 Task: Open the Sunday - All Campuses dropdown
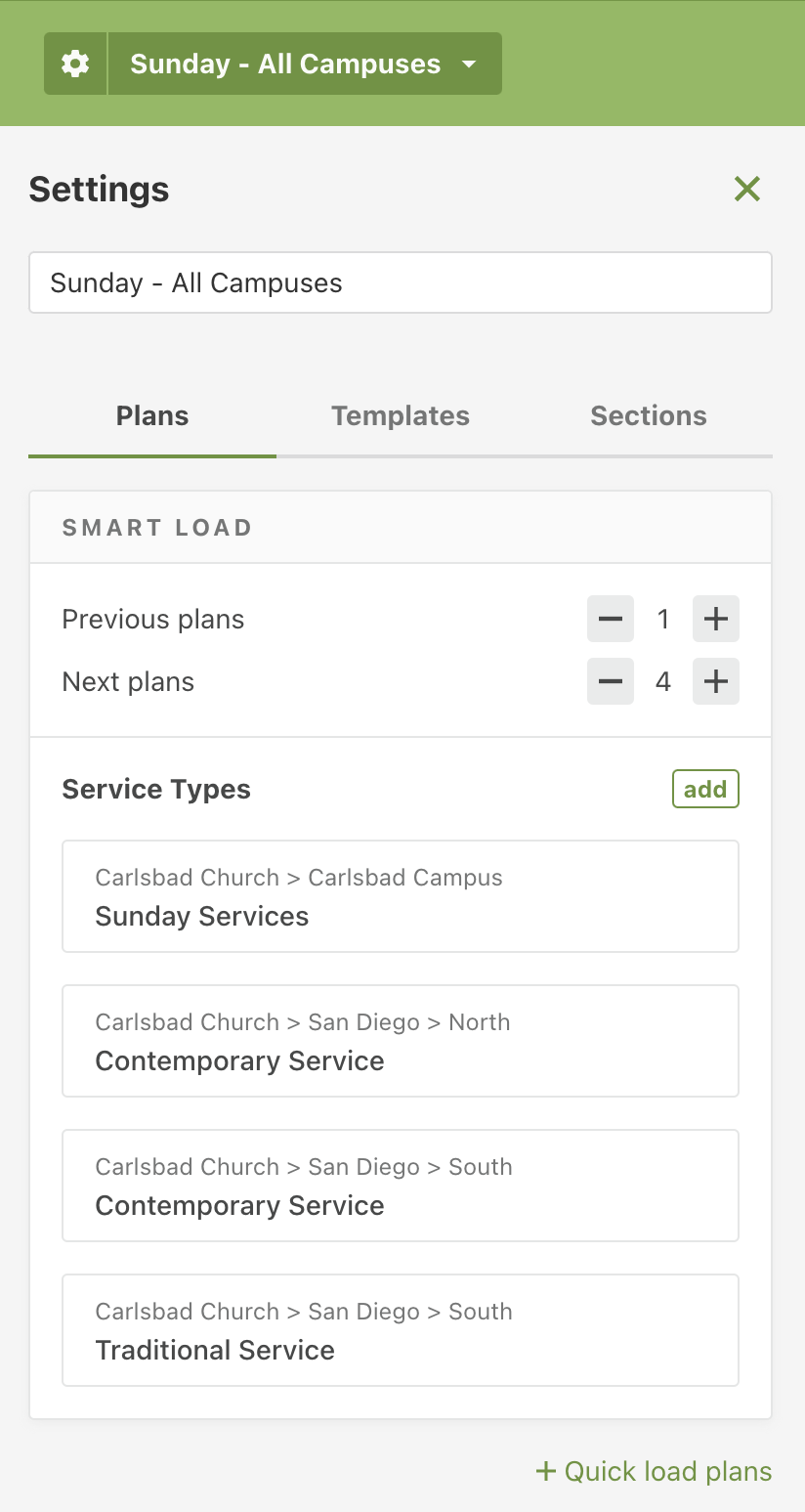click(x=304, y=64)
